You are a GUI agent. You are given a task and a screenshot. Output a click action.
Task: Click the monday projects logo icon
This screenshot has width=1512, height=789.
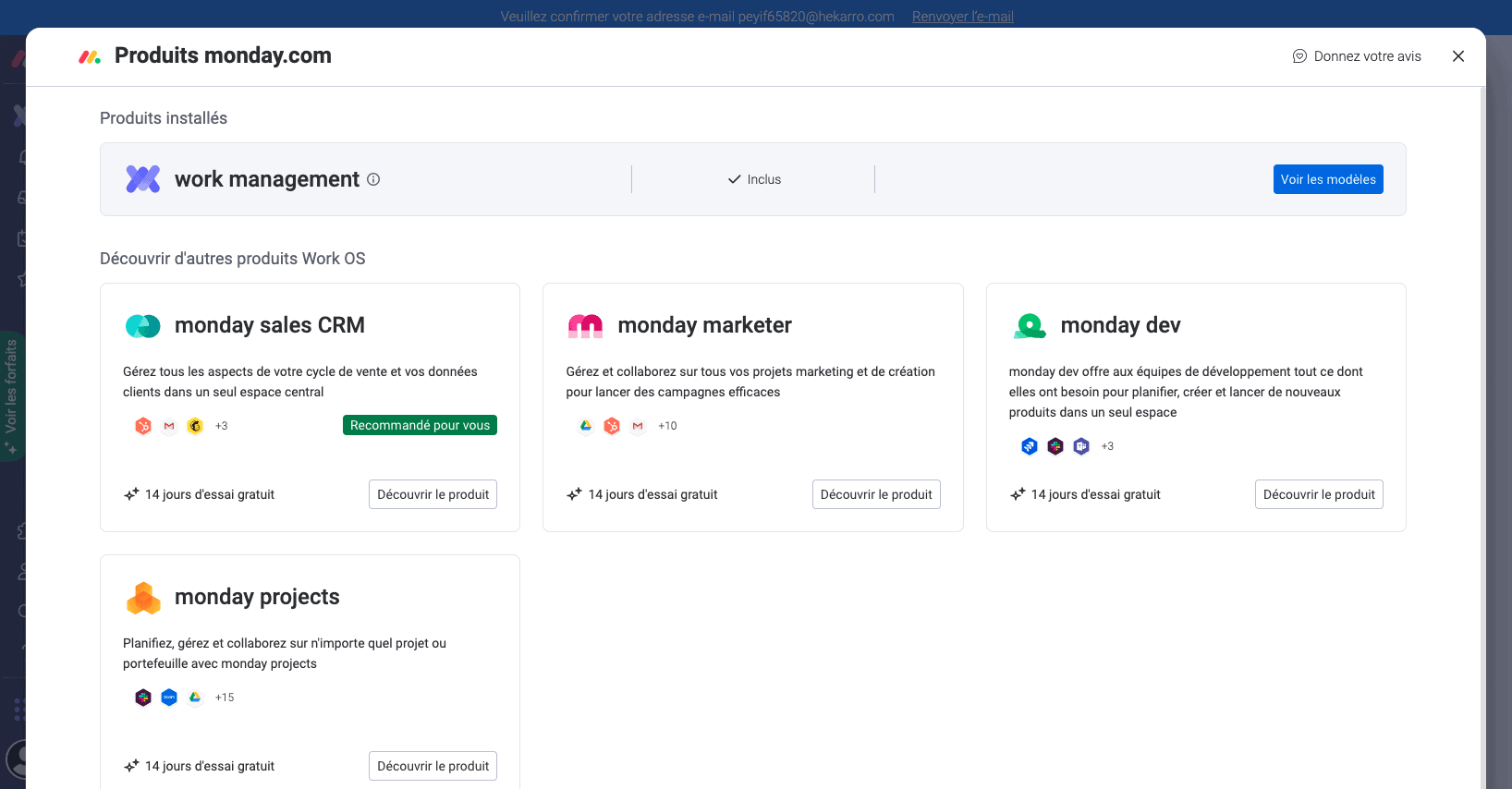[x=143, y=598]
